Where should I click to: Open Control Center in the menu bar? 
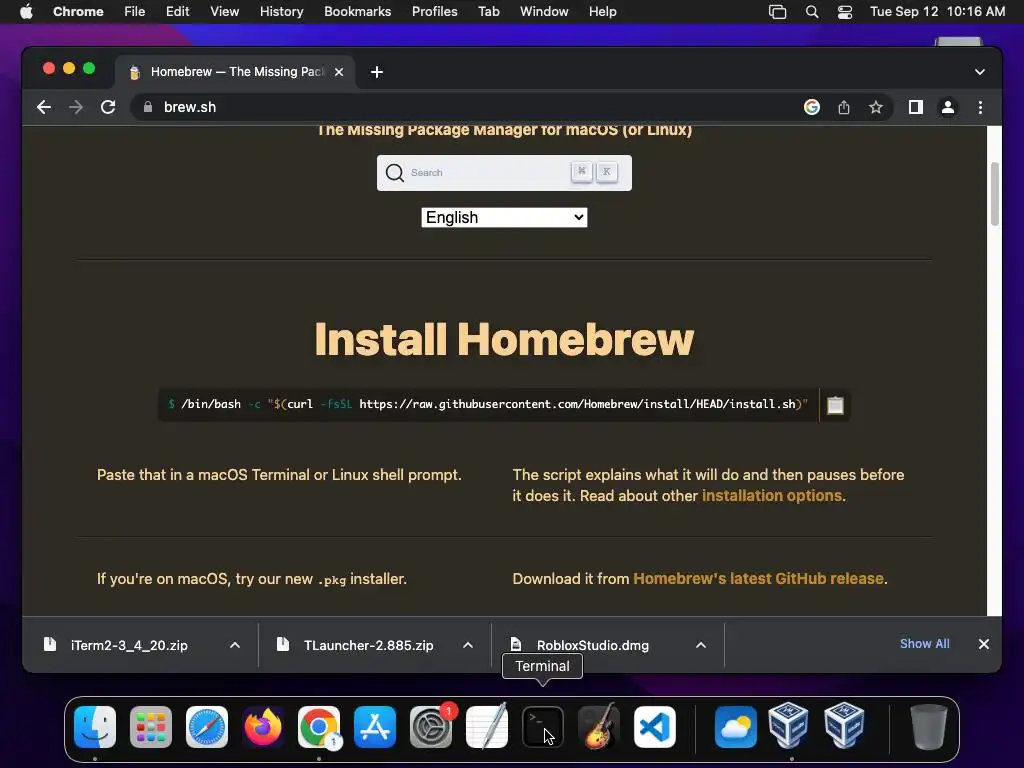pos(844,12)
